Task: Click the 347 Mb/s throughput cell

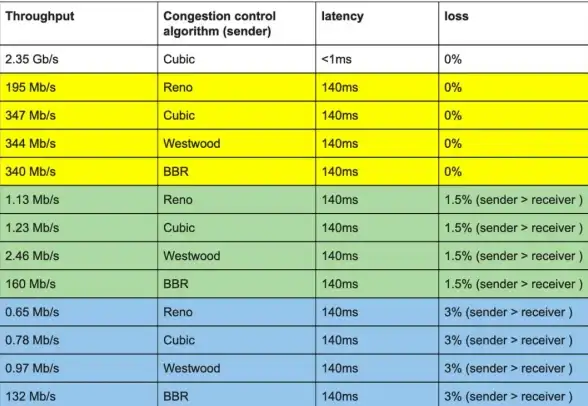Action: tap(79, 115)
